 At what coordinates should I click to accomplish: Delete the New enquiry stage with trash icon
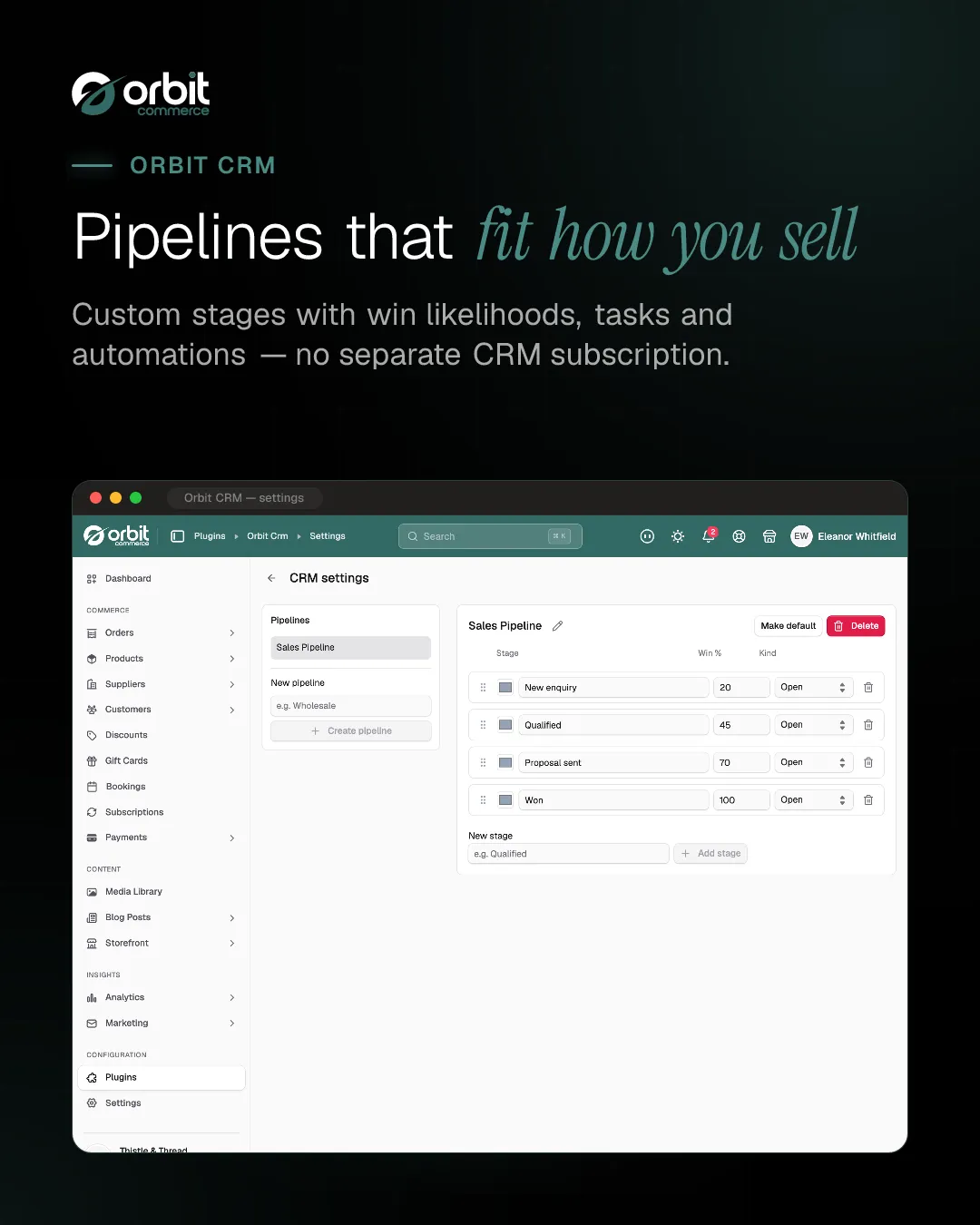click(x=868, y=688)
